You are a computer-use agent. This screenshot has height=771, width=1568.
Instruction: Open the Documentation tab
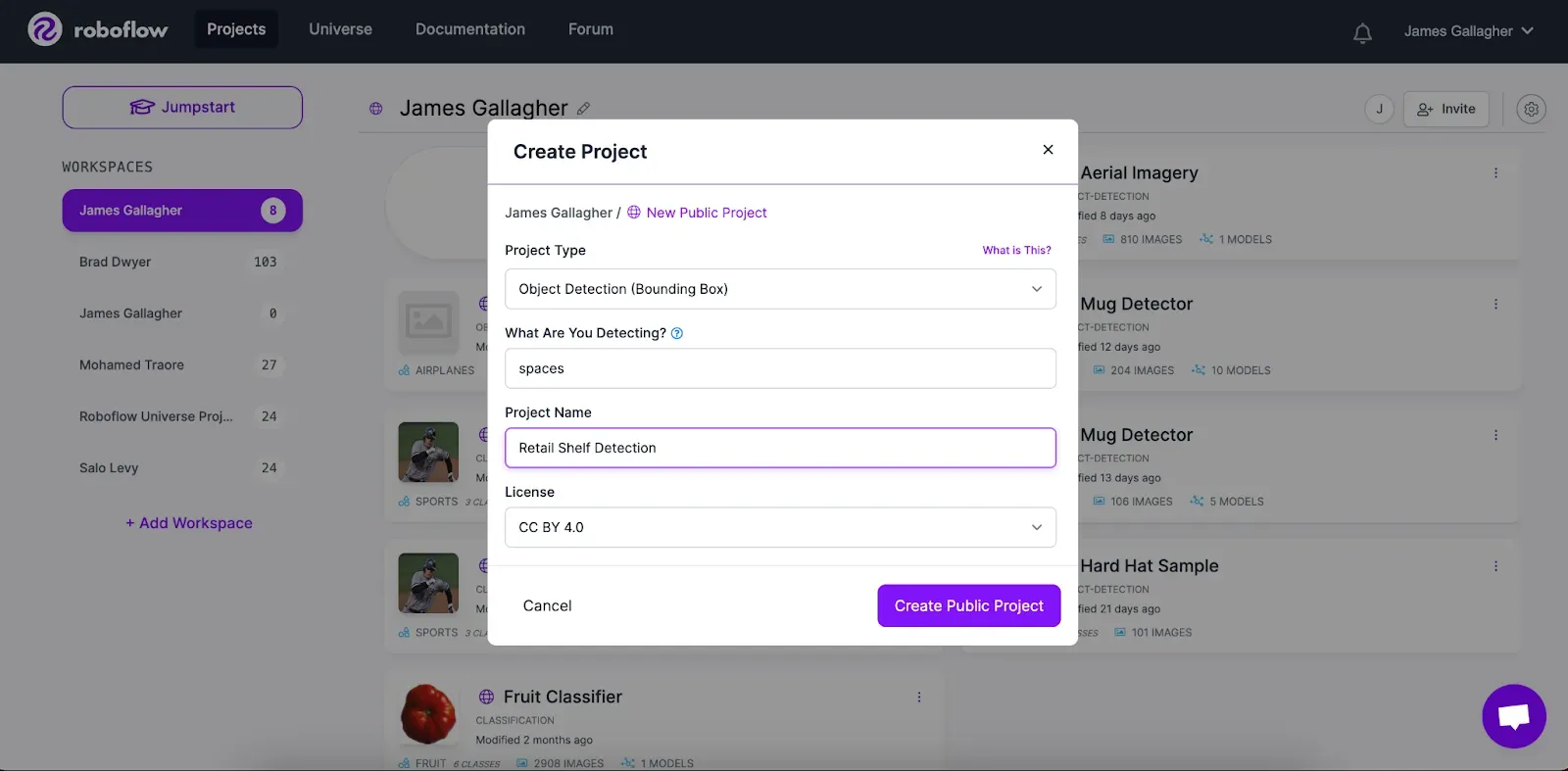(470, 29)
